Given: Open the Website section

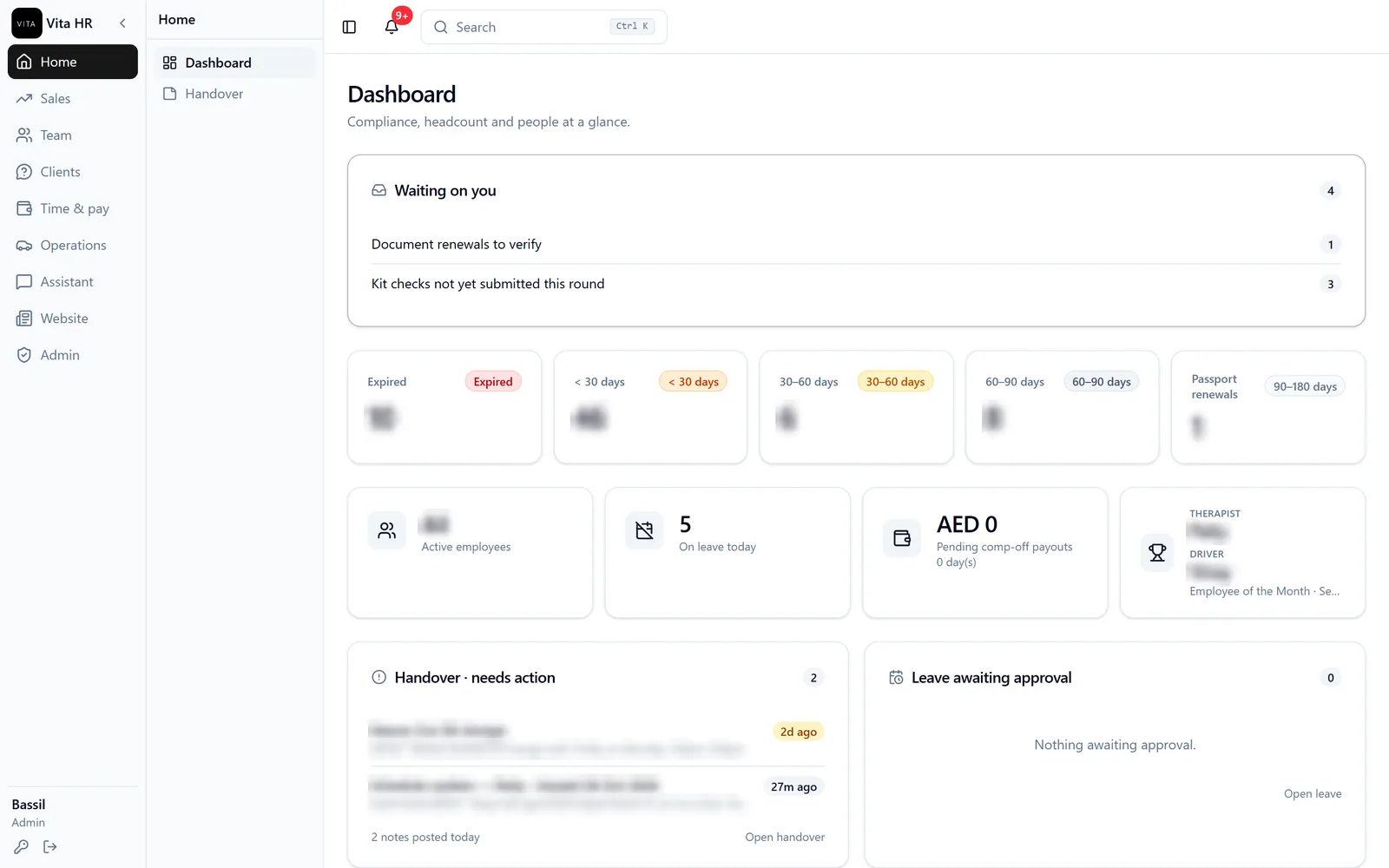Looking at the screenshot, I should [73, 319].
